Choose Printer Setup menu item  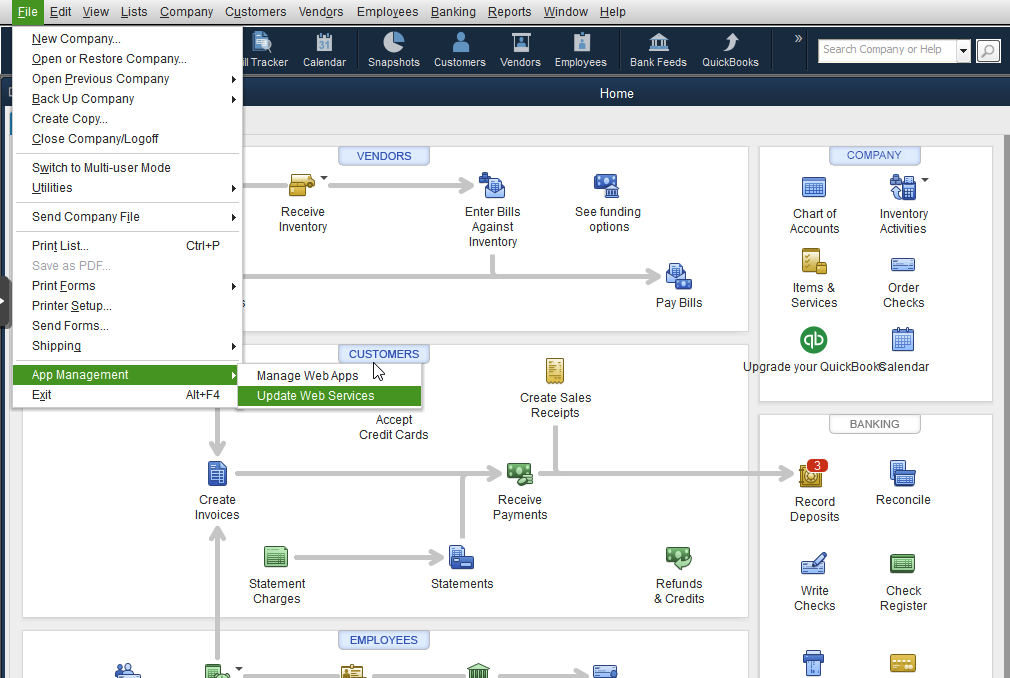(x=128, y=306)
